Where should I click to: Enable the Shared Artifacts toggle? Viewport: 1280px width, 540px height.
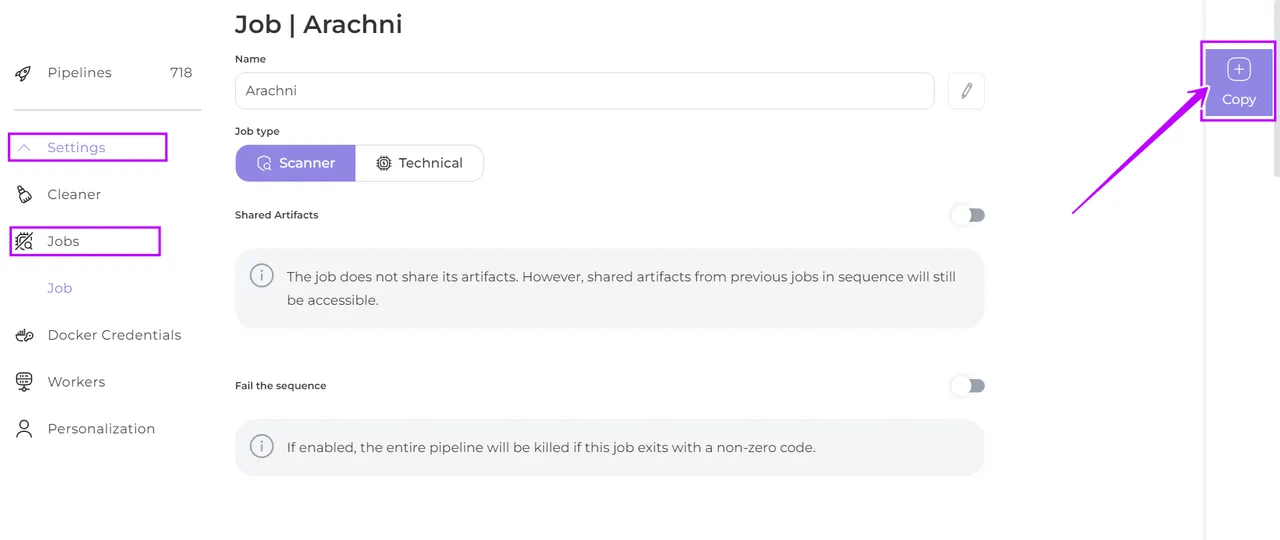pos(968,215)
